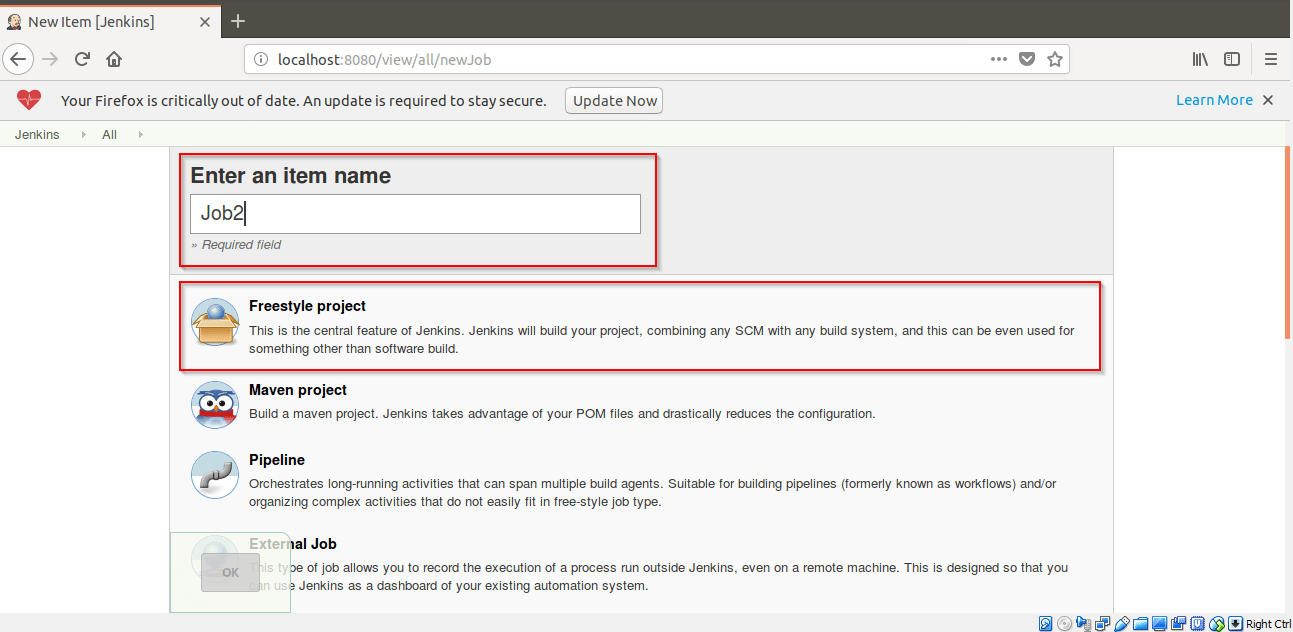
Task: Go to the Firefox home page
Action: point(114,59)
